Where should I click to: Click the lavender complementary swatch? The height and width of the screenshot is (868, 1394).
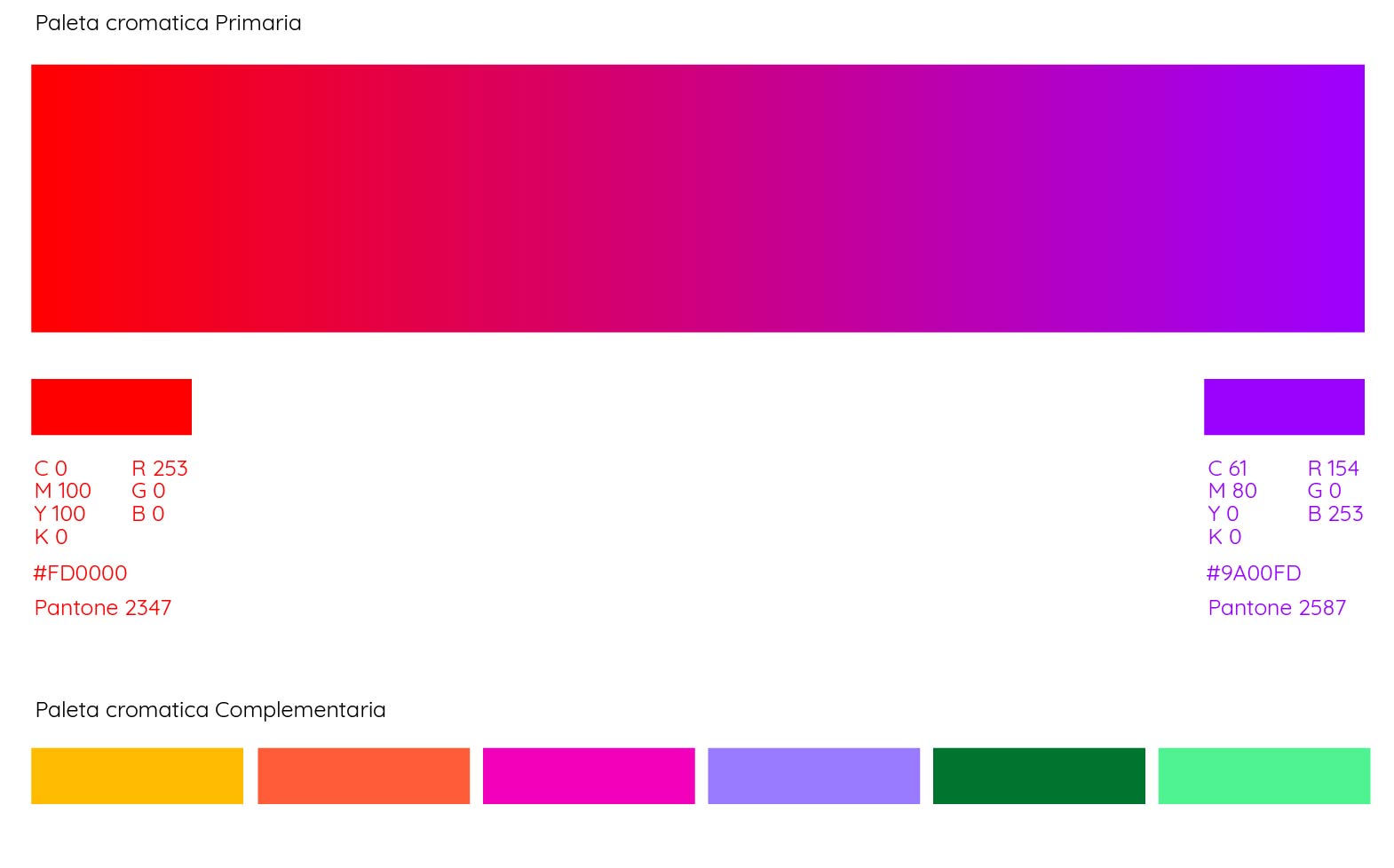click(x=813, y=776)
